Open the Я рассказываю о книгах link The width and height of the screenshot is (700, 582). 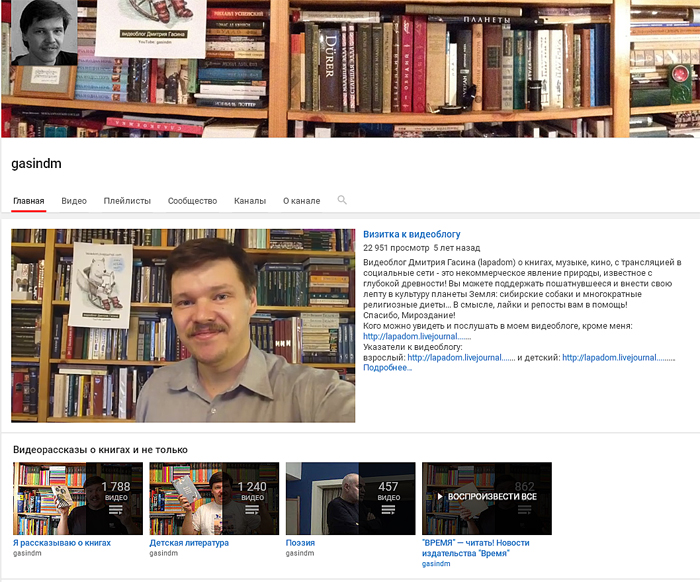62,543
